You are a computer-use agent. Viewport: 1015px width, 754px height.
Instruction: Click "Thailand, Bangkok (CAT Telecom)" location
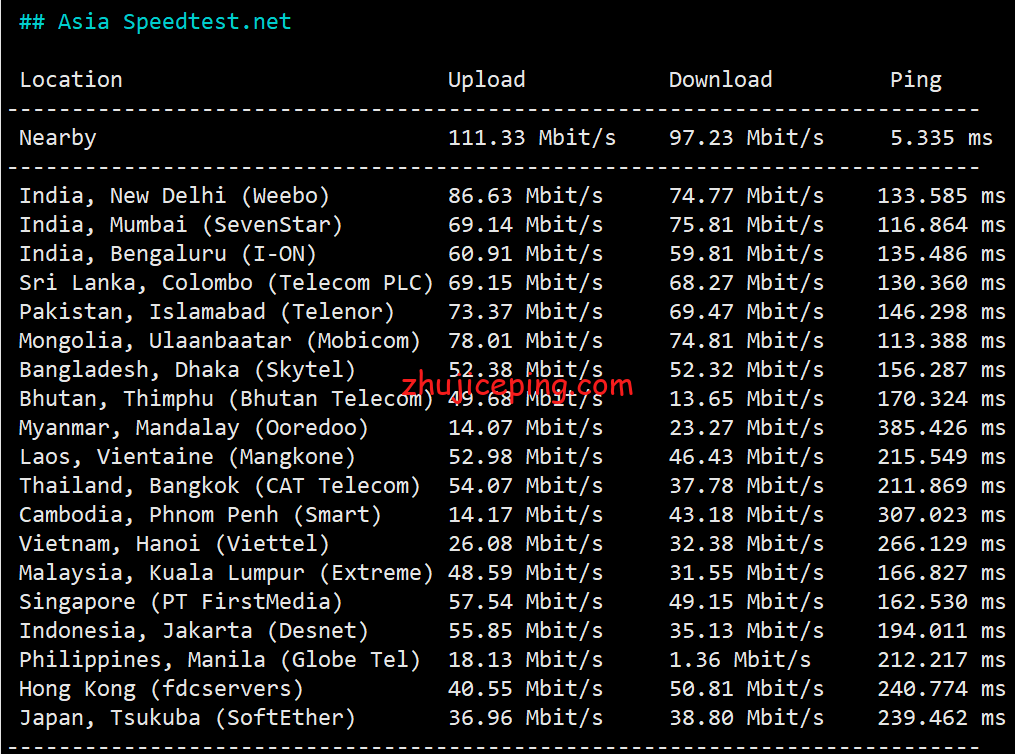pyautogui.click(x=220, y=486)
